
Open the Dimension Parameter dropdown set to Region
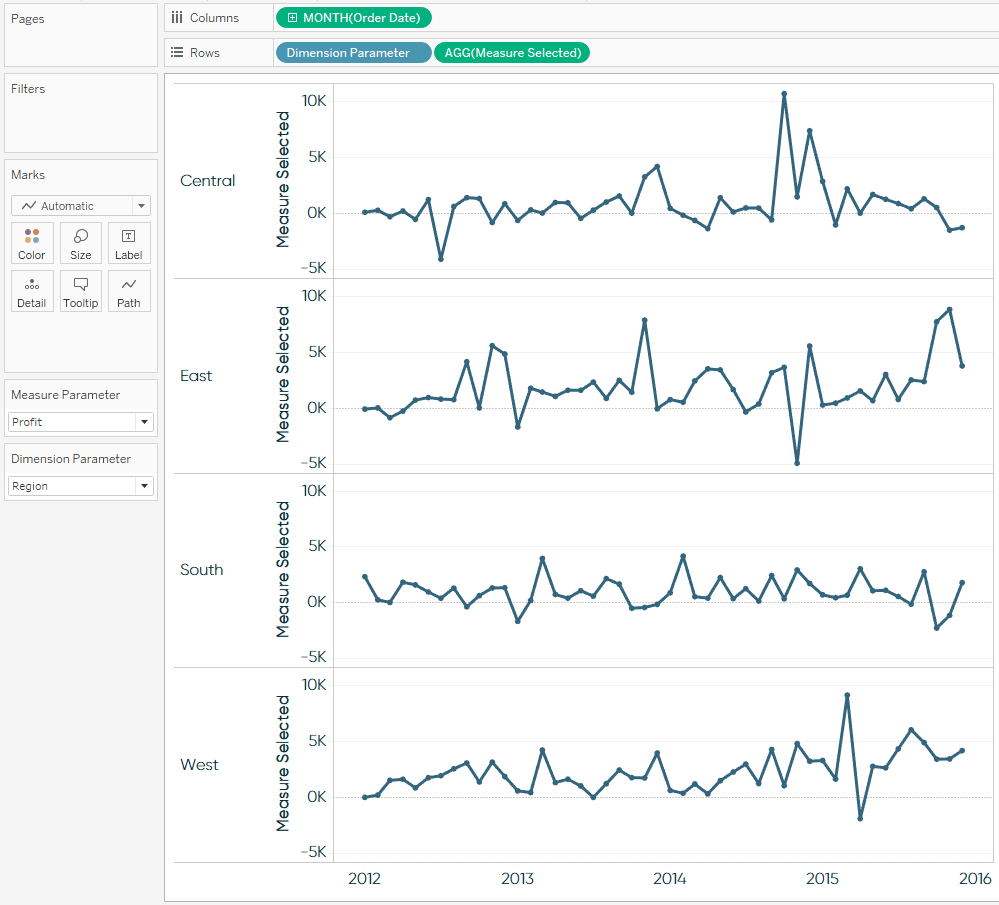pyautogui.click(x=144, y=486)
